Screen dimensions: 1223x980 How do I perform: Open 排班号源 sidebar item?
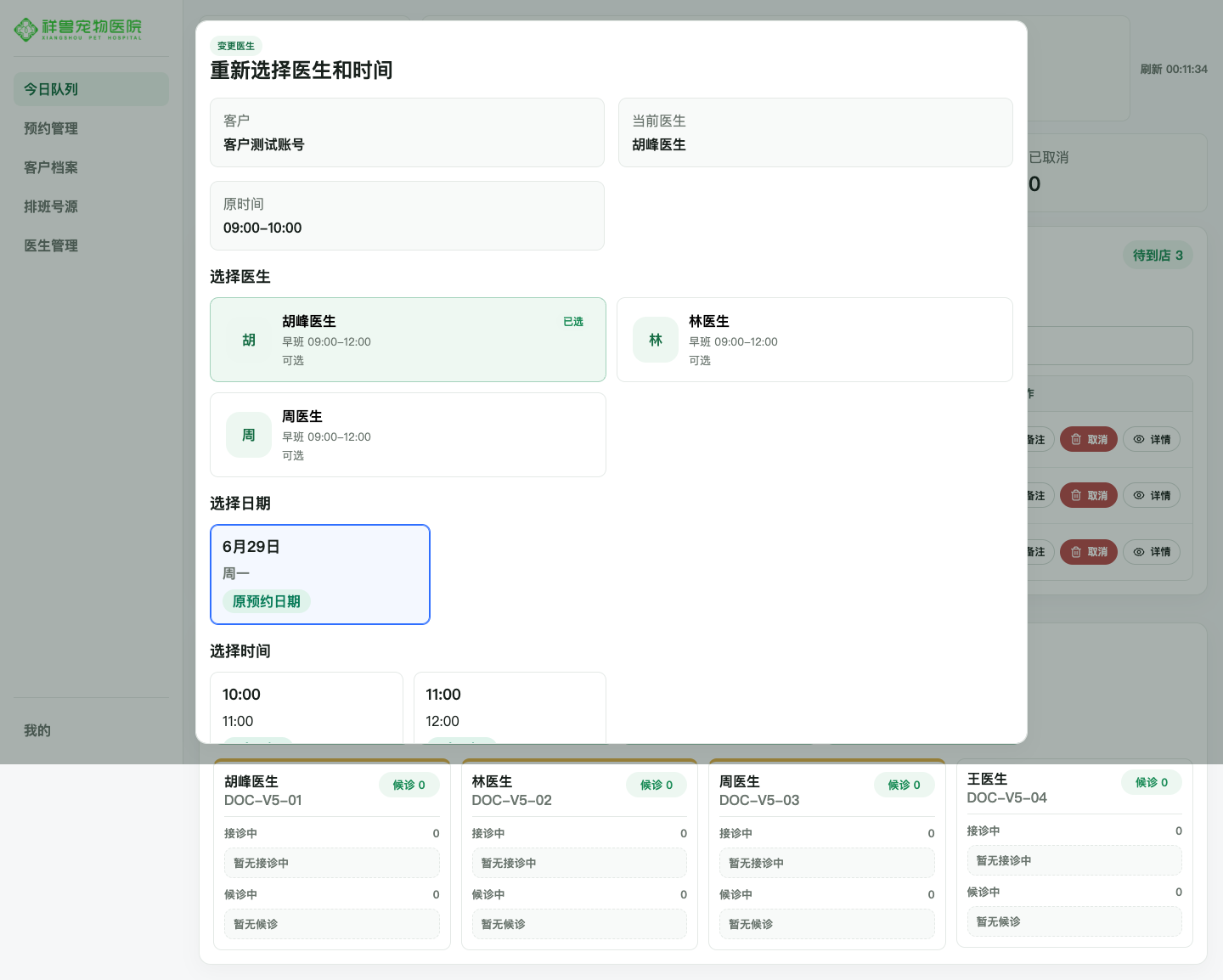(91, 206)
